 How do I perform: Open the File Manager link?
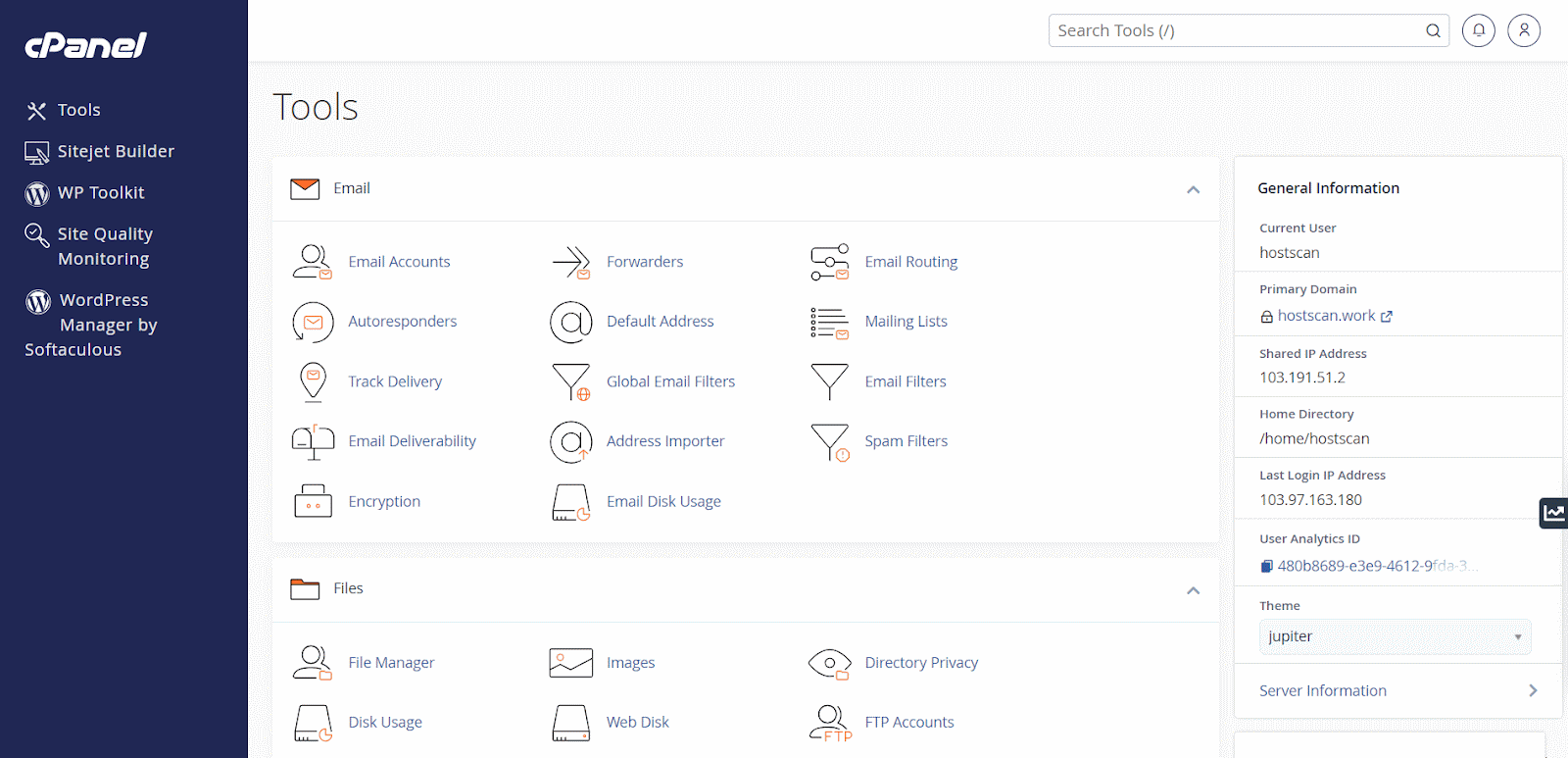point(391,663)
